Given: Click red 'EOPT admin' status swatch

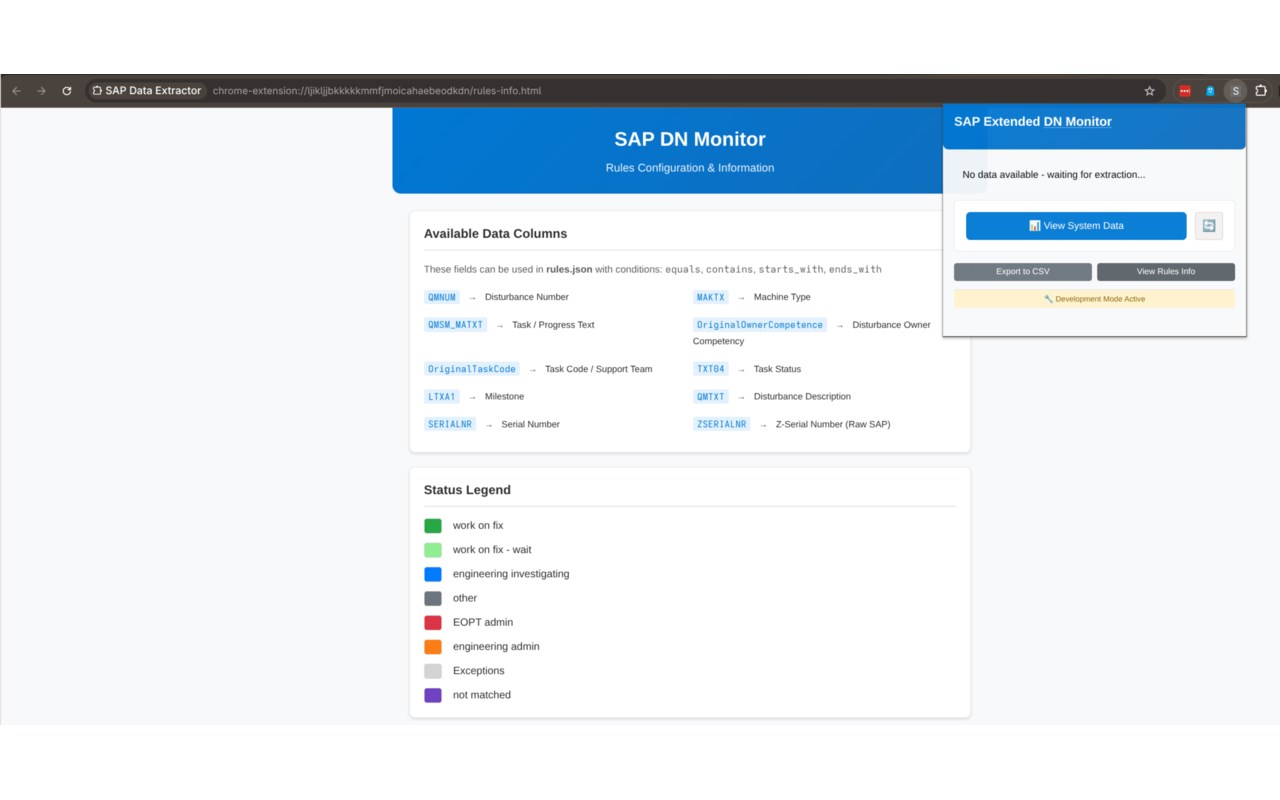Looking at the screenshot, I should [433, 623].
